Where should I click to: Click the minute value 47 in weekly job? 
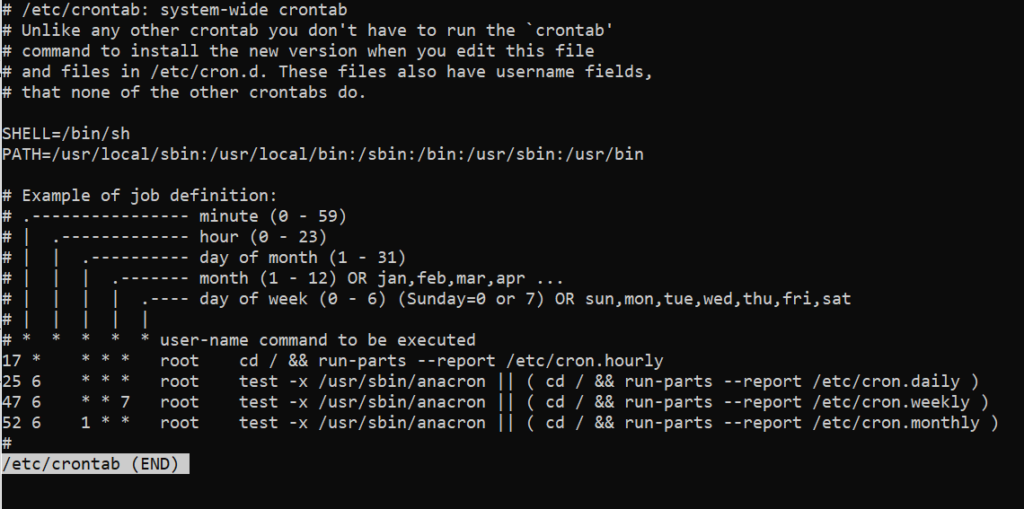click(11, 402)
